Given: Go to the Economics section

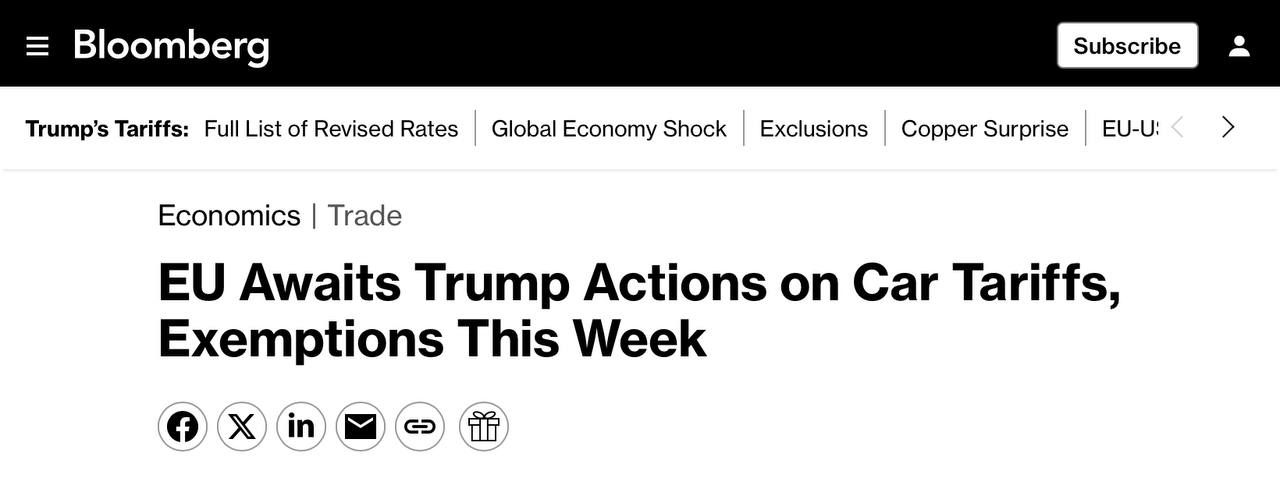Looking at the screenshot, I should (x=229, y=216).
